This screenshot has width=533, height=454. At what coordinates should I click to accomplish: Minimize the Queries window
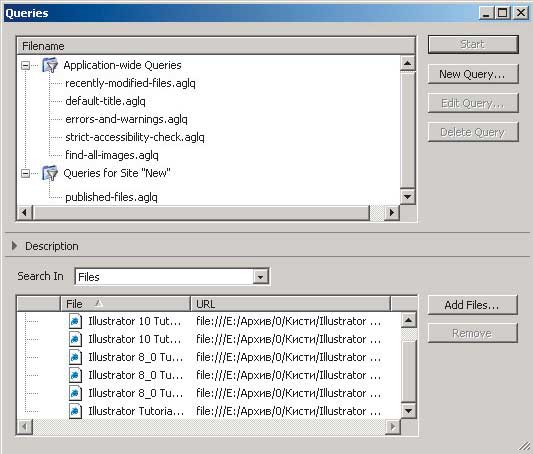pos(486,13)
